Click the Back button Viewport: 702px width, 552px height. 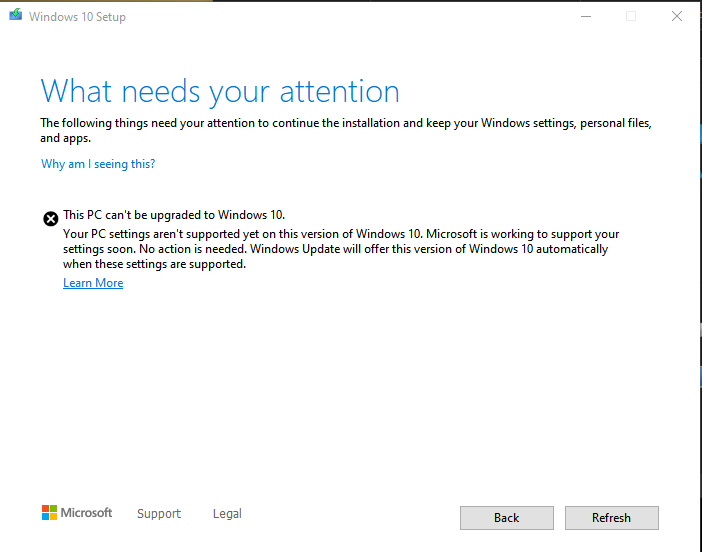coord(507,518)
